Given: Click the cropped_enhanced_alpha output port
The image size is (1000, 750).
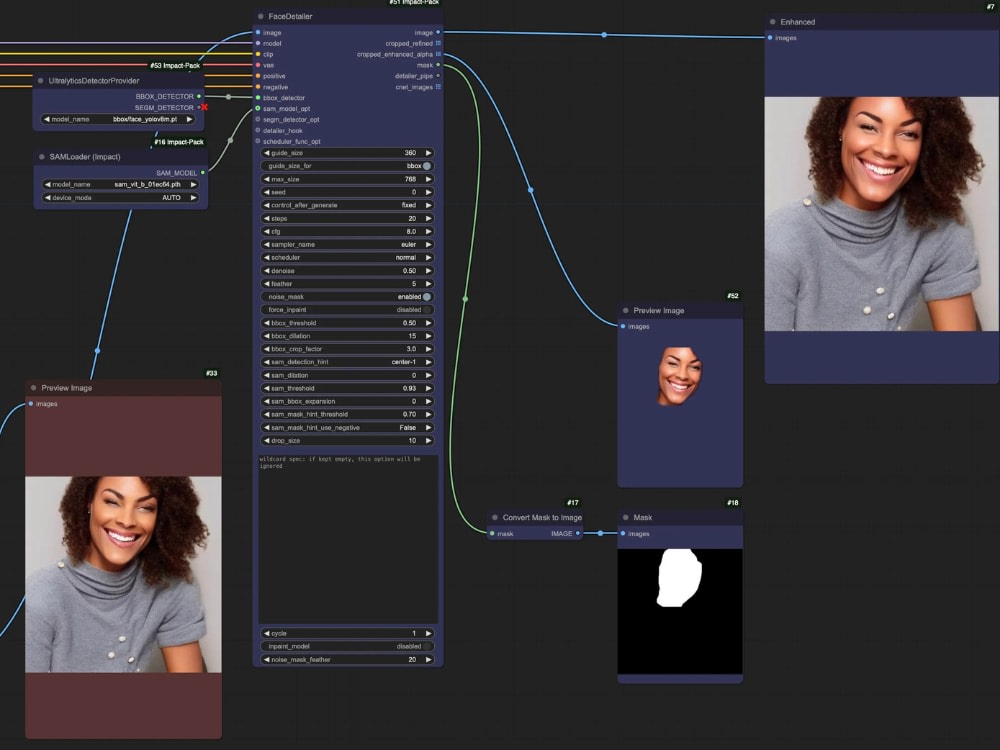Looking at the screenshot, I should coord(438,54).
